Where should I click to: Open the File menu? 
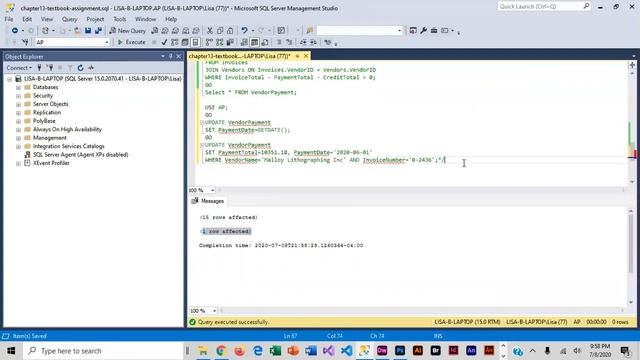pos(9,19)
